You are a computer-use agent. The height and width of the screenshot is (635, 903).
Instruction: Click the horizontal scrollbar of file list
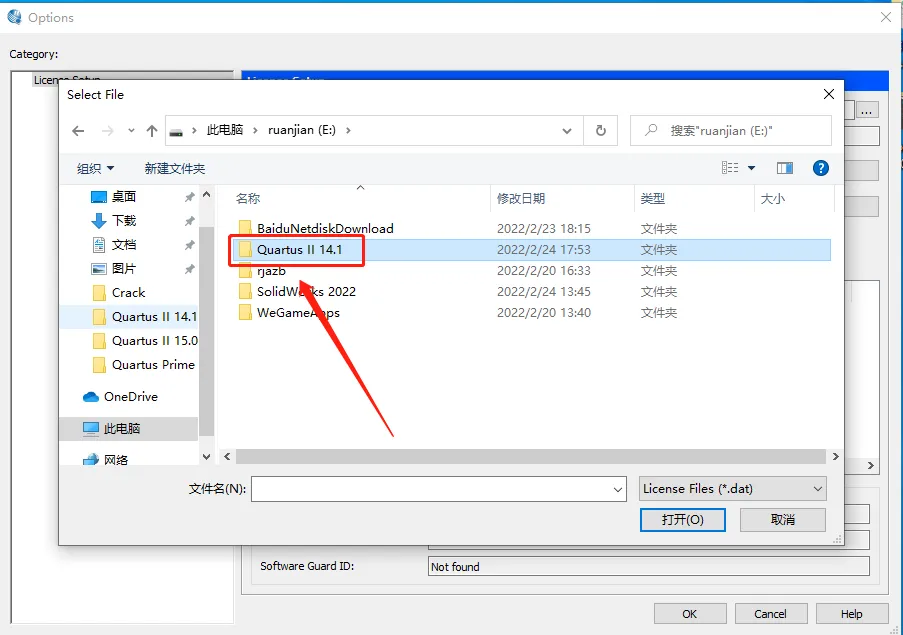coord(530,457)
